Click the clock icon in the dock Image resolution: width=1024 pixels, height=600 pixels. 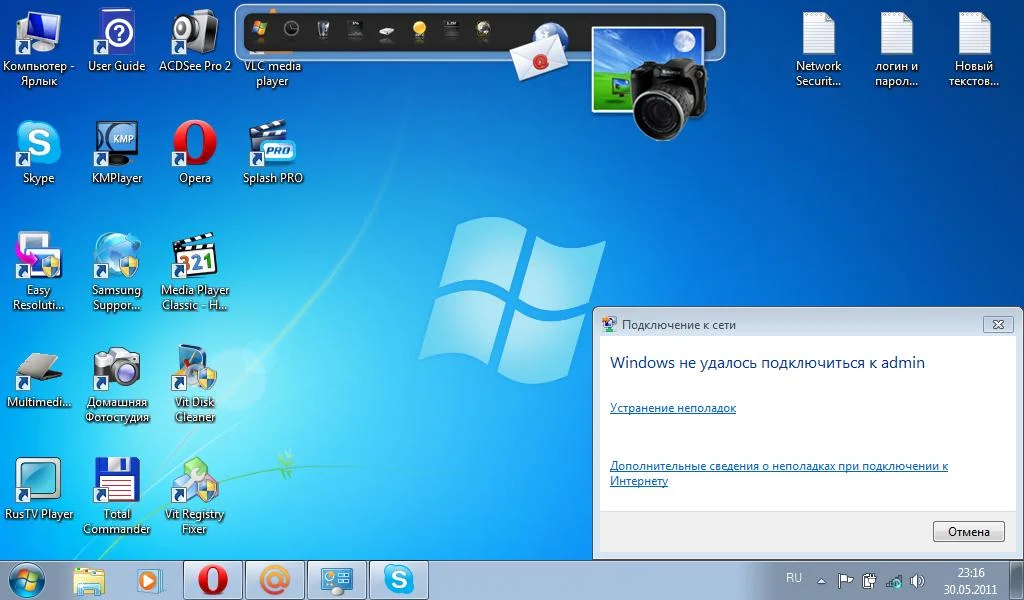[x=291, y=29]
